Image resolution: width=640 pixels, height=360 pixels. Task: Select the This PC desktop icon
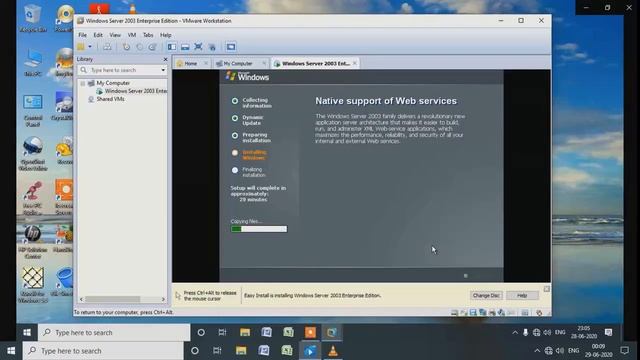pyautogui.click(x=33, y=62)
